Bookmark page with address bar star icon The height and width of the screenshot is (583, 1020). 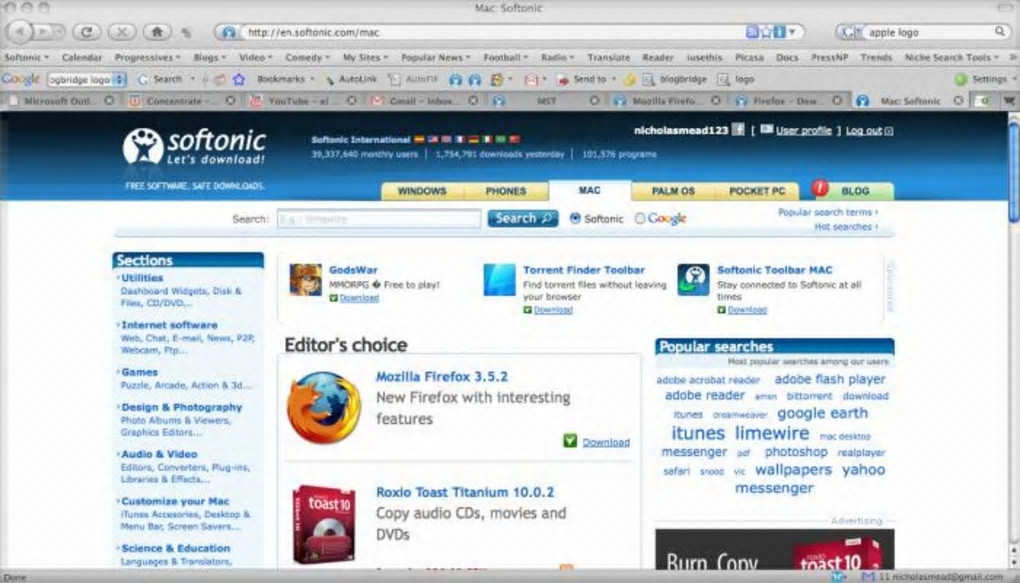[766, 31]
